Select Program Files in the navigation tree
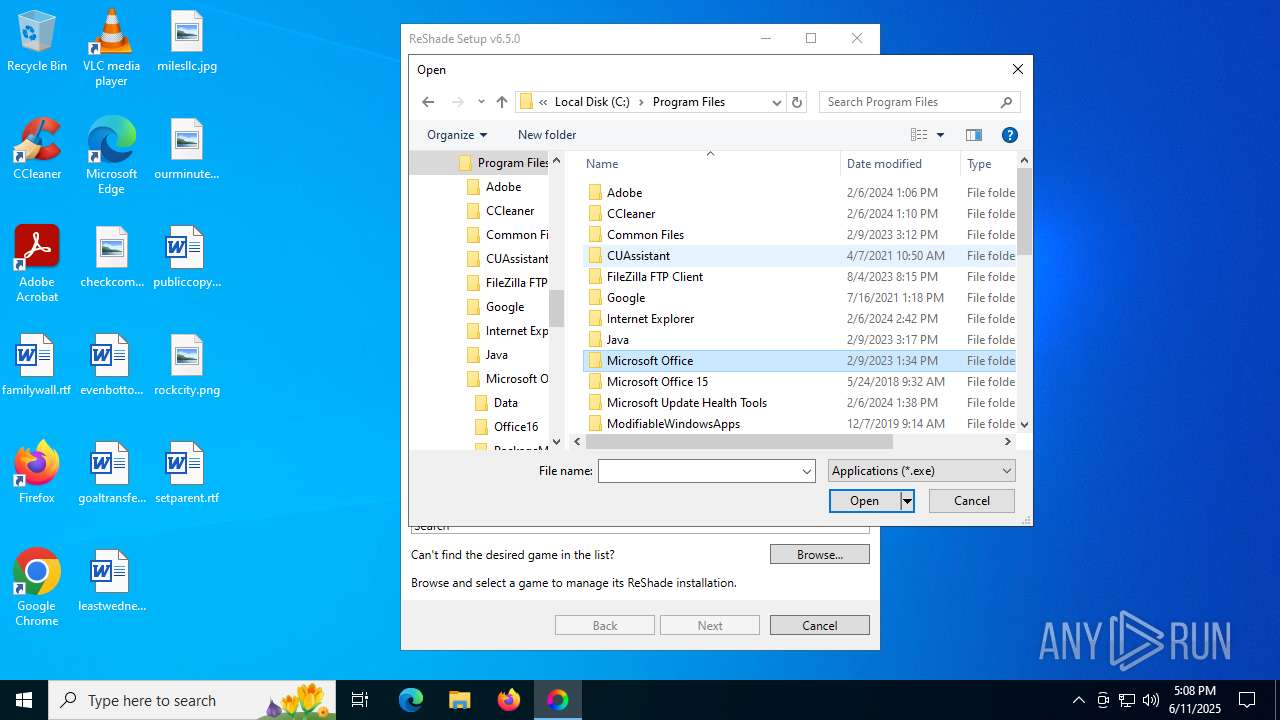The width and height of the screenshot is (1280, 720). click(x=513, y=163)
